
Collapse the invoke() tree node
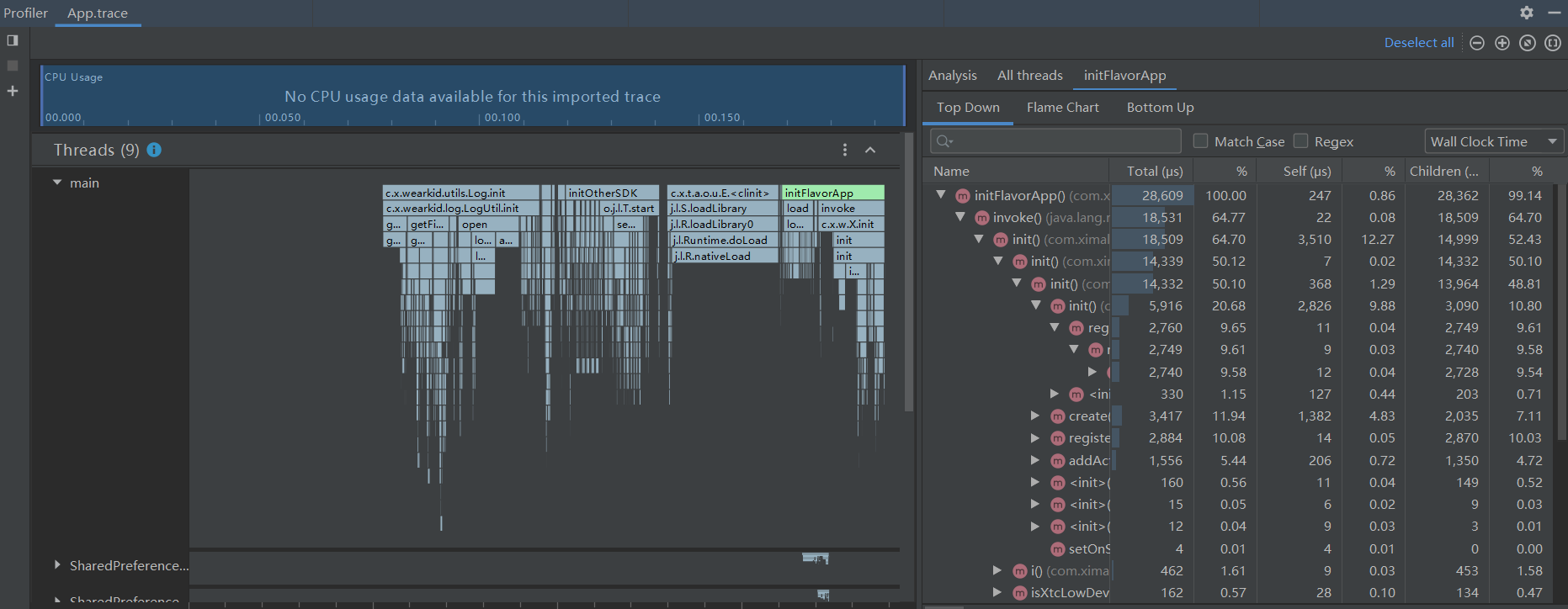[x=959, y=217]
